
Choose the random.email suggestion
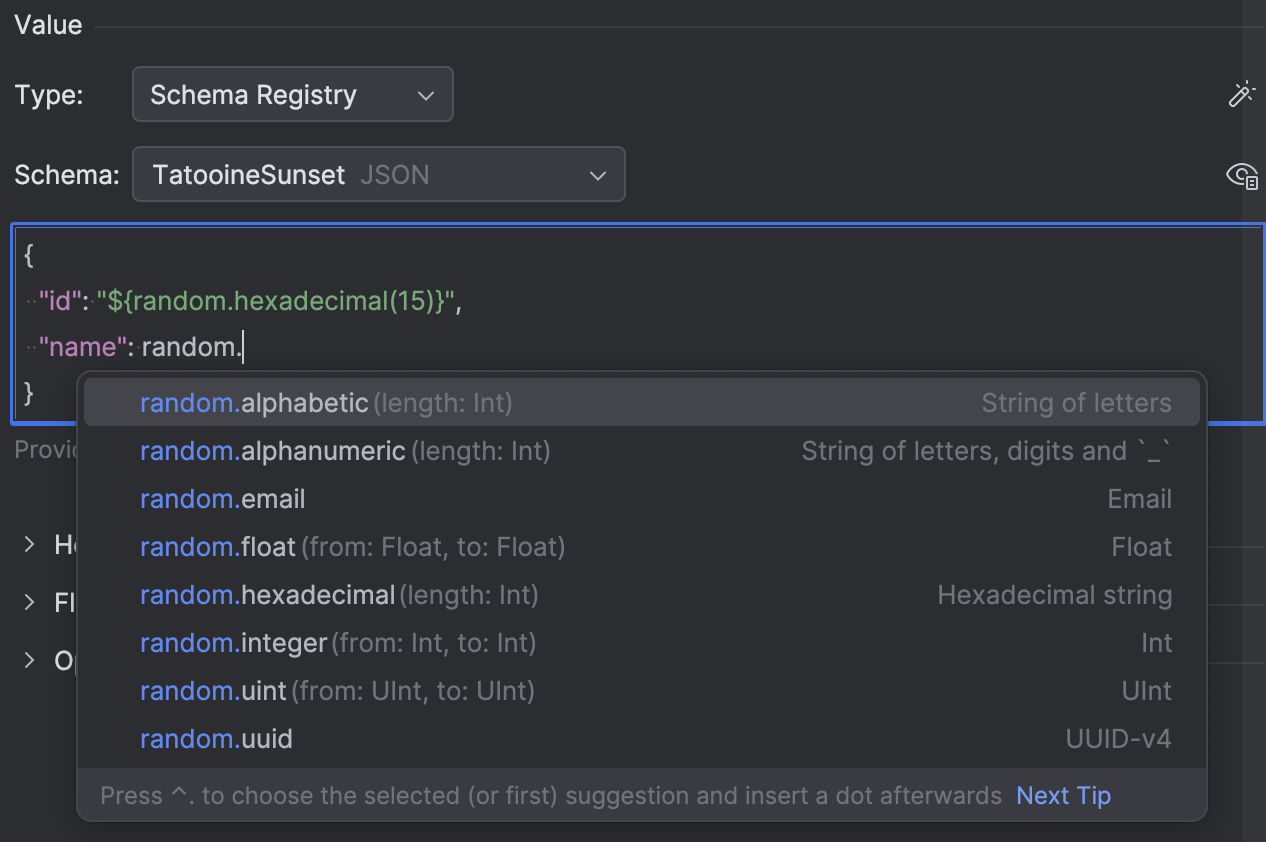point(222,498)
